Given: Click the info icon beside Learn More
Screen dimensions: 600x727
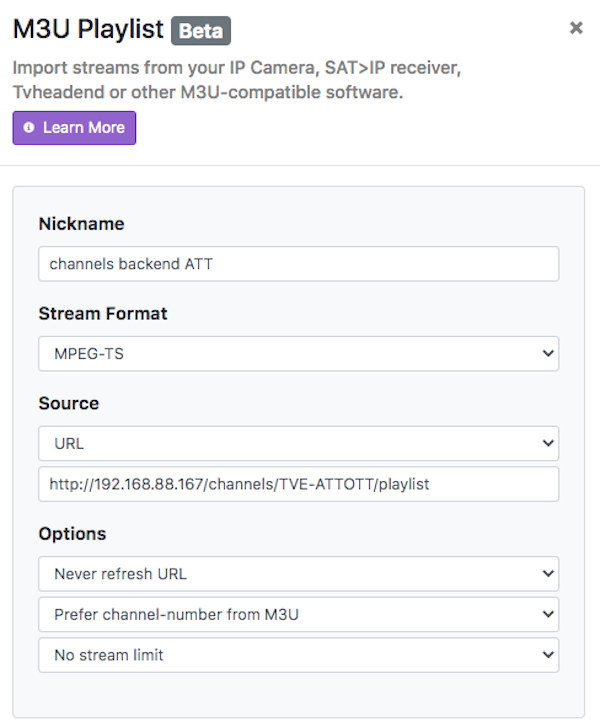Looking at the screenshot, I should point(29,128).
